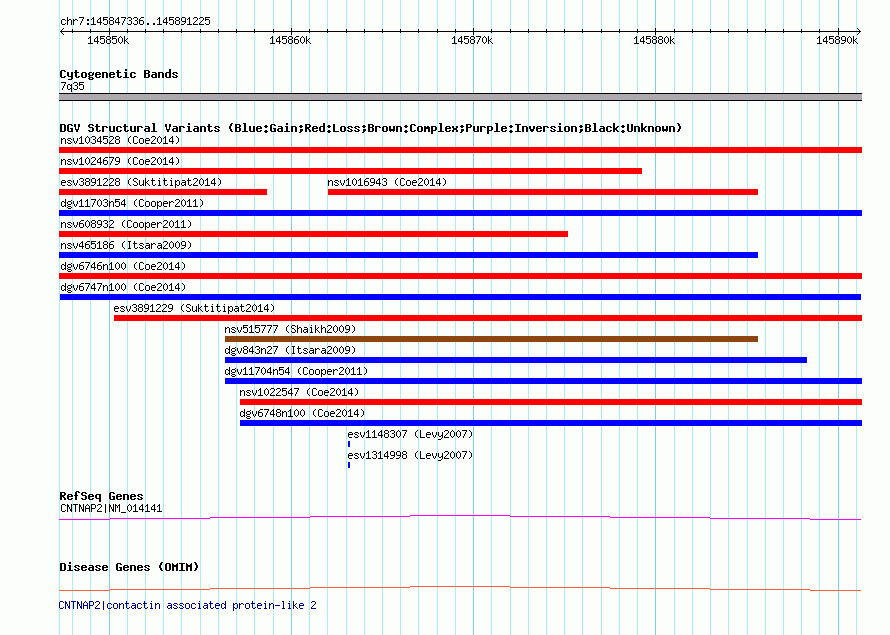Click the brown complex bar of nsv515777
Viewport: 890px width, 635px height.
click(492, 339)
